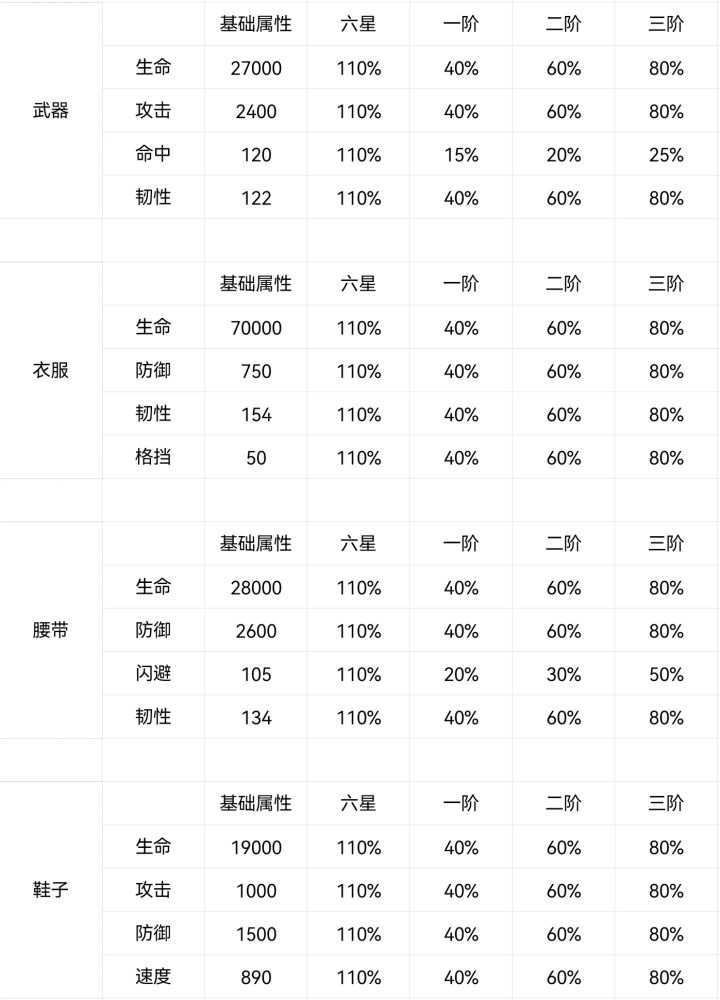Select the 鞋子 category cell
The width and height of the screenshot is (720, 1000).
point(51,890)
